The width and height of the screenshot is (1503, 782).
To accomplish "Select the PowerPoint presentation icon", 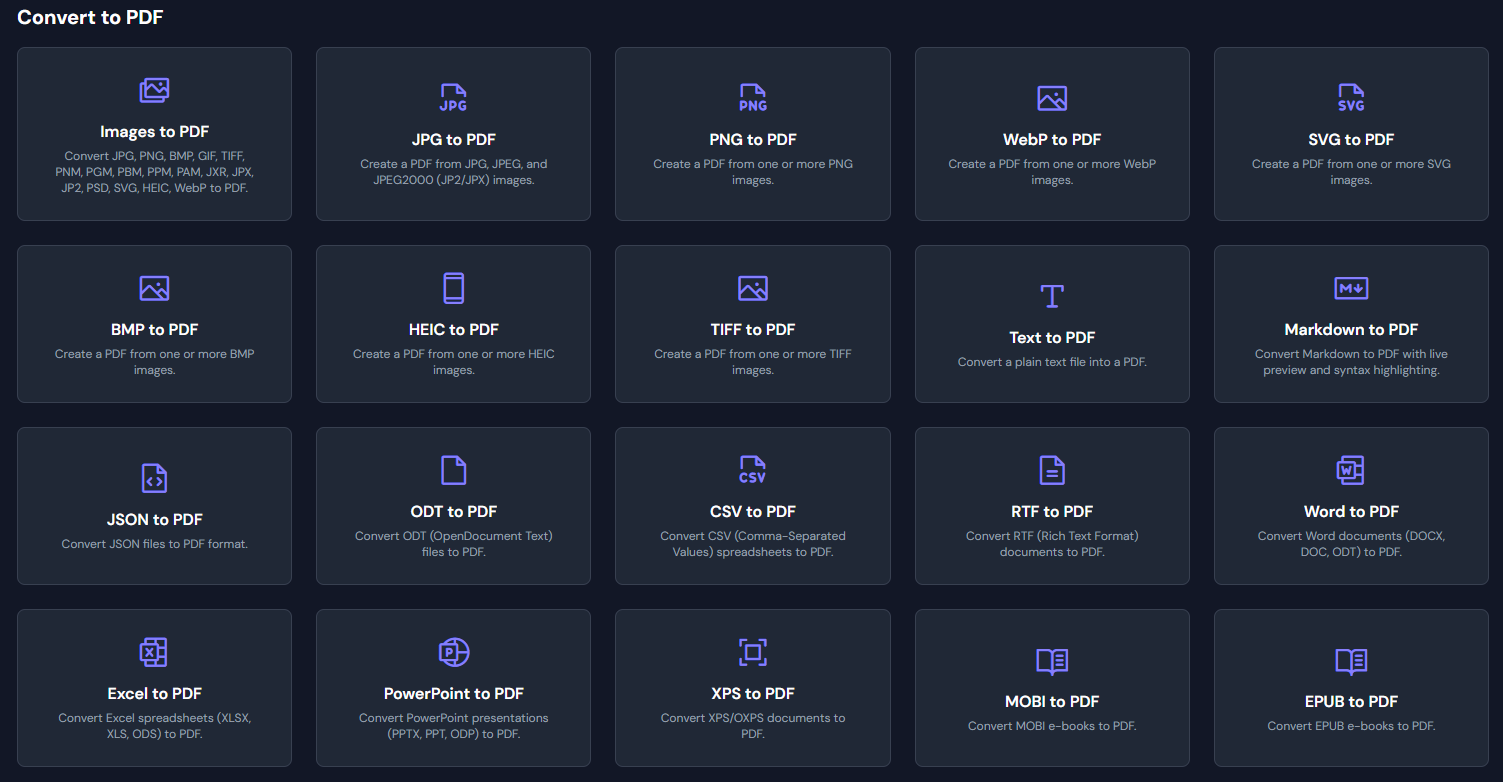I will [x=453, y=652].
